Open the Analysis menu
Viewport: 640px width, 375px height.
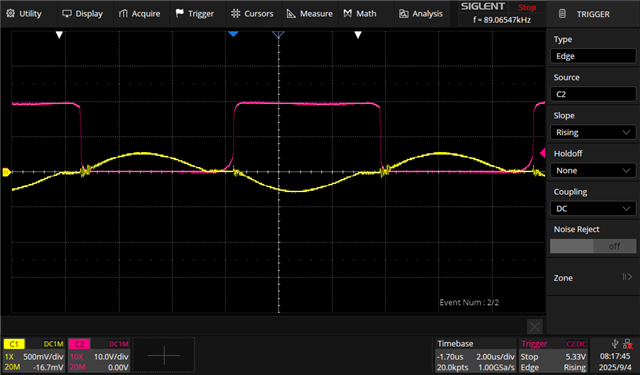[421, 13]
